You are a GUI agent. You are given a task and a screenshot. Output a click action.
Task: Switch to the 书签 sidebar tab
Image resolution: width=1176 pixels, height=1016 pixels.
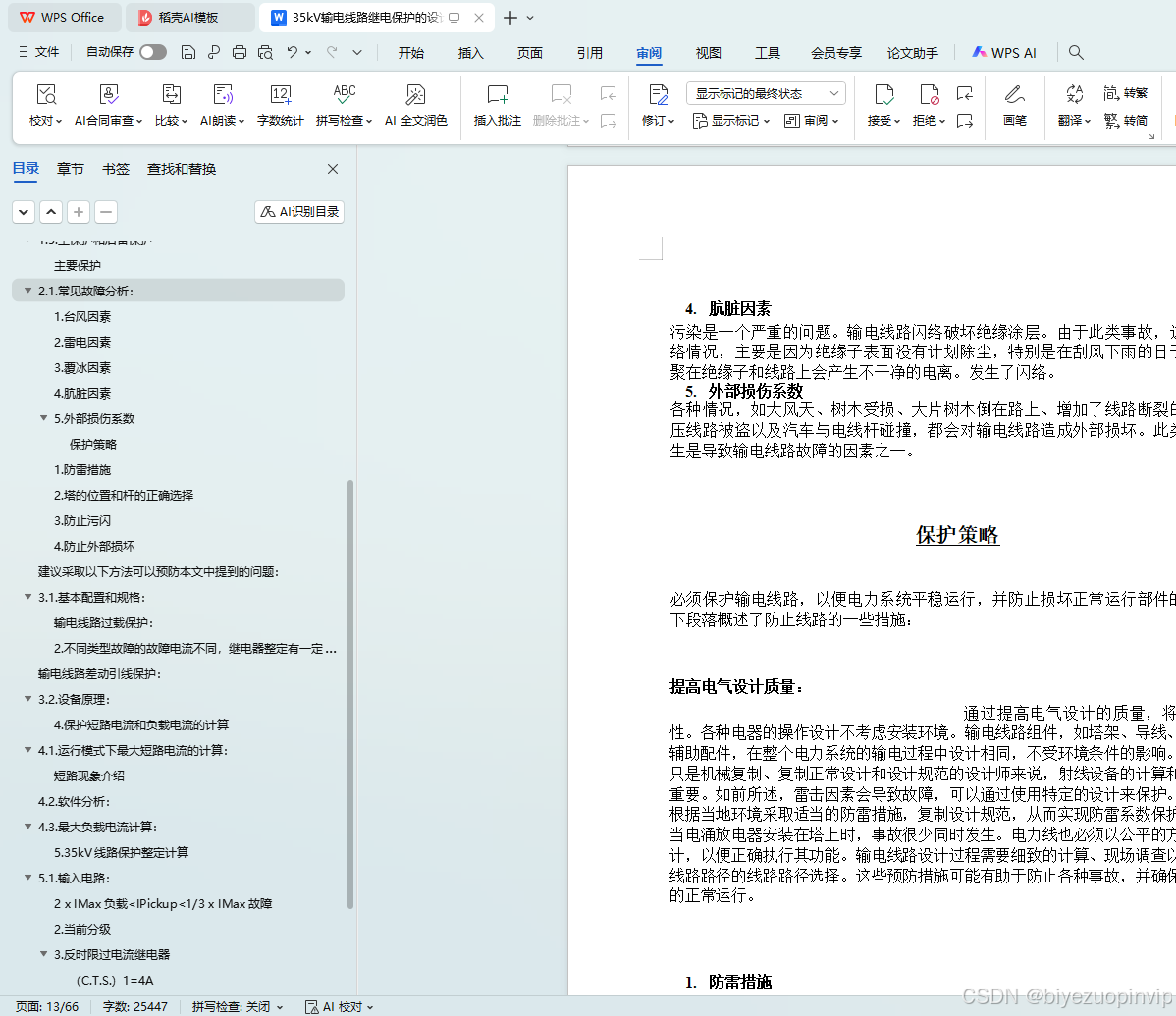tap(116, 169)
